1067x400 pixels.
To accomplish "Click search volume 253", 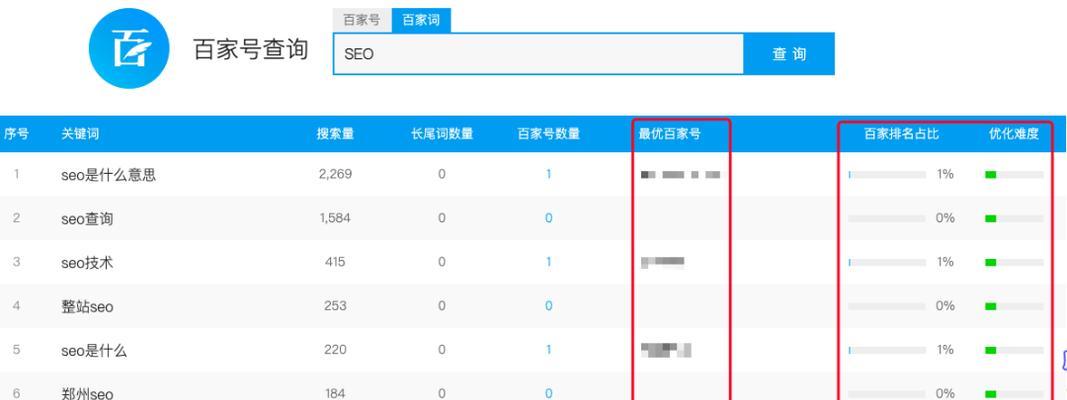I will tap(335, 306).
